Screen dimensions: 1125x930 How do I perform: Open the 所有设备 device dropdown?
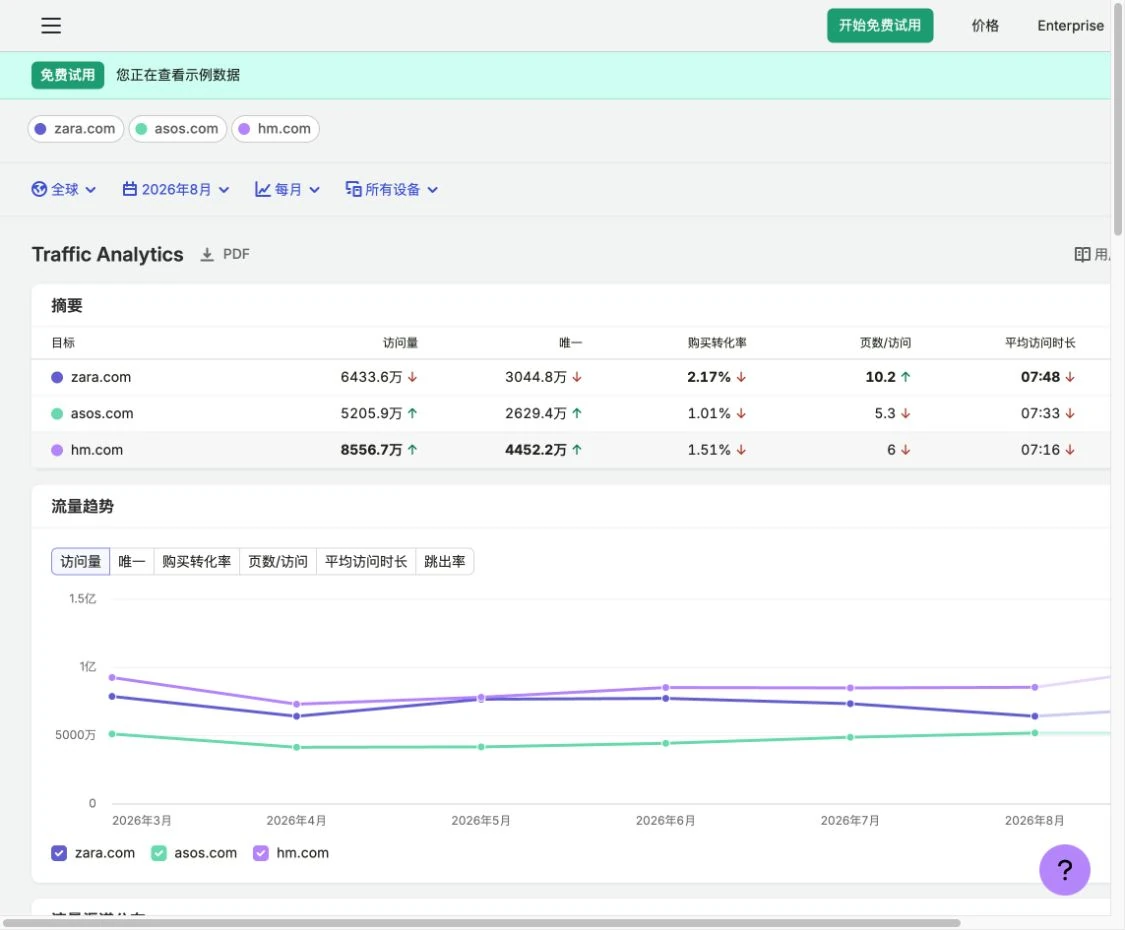pos(392,189)
